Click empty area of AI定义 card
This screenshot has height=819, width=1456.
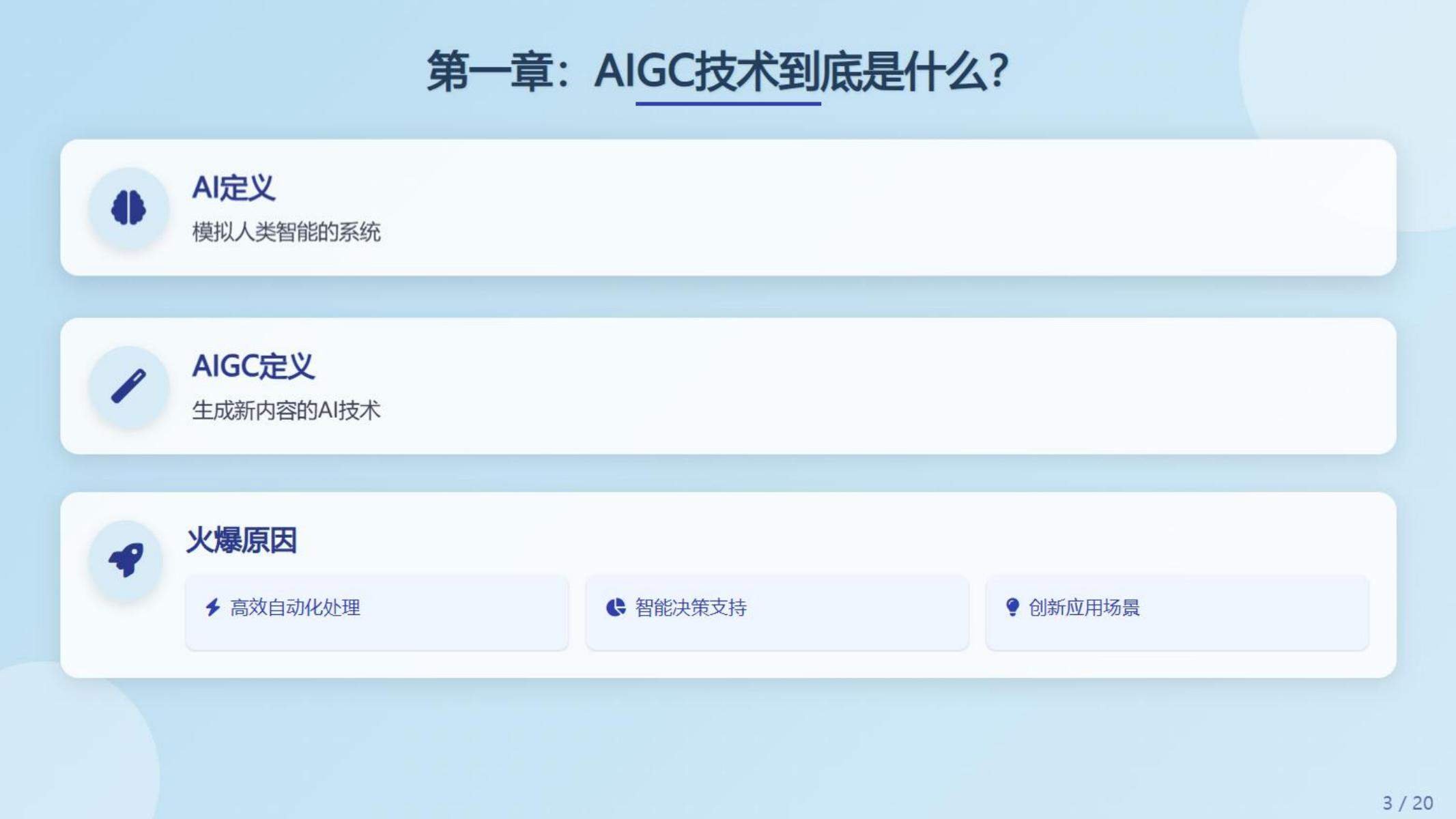tap(887, 207)
